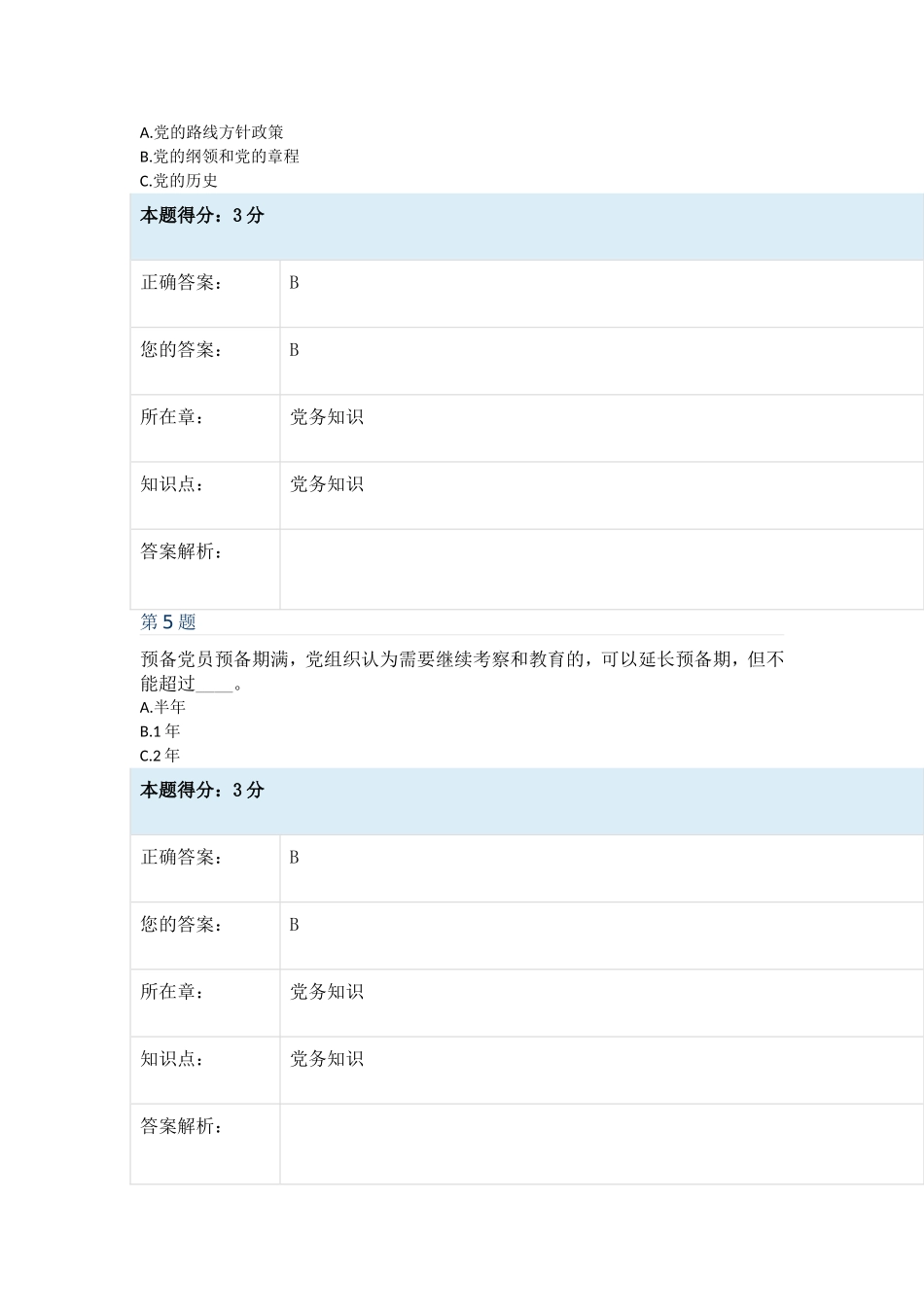Select option A.党的路线方针政策
The width and height of the screenshot is (924, 1307).
click(211, 132)
